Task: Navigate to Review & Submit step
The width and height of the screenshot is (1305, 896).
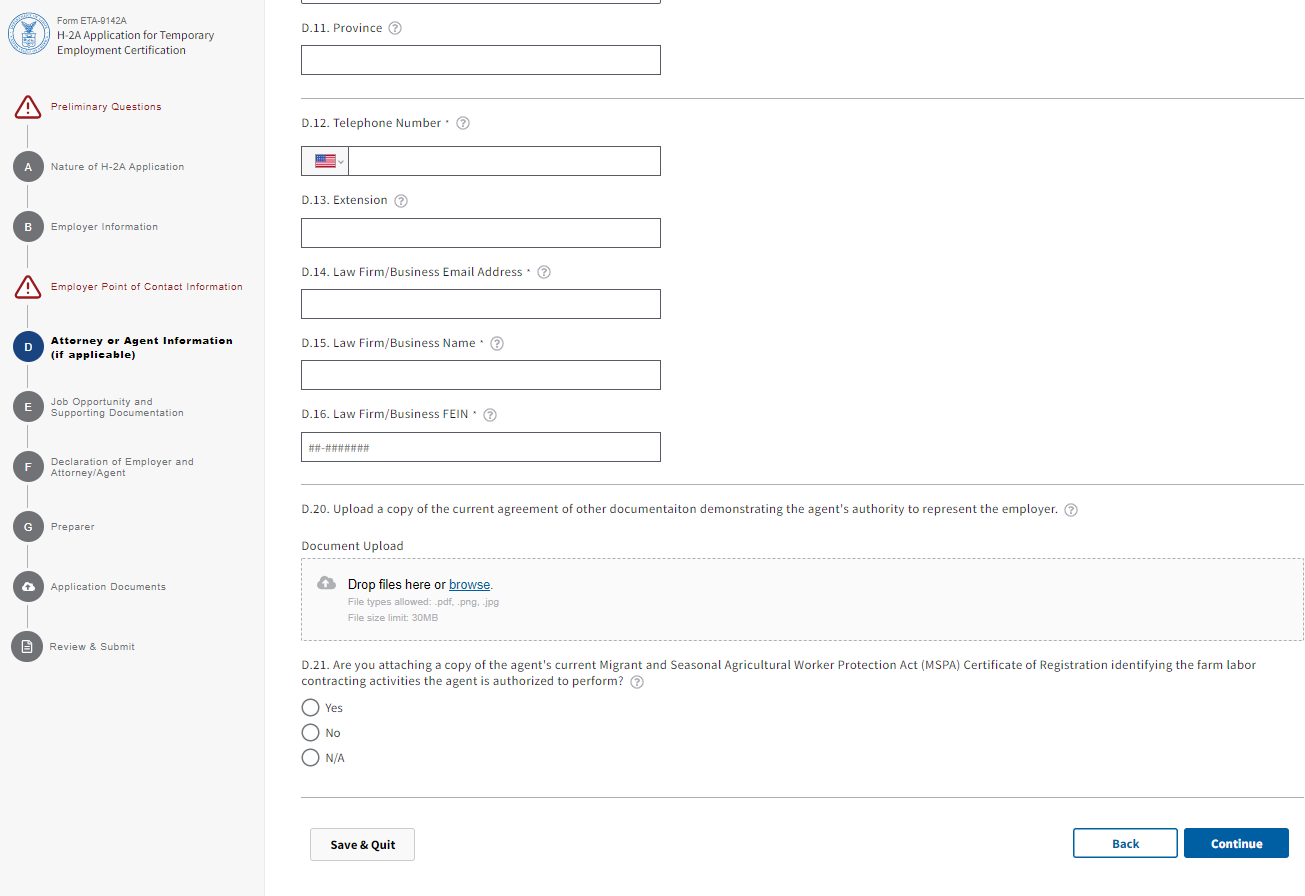Action: tap(92, 647)
